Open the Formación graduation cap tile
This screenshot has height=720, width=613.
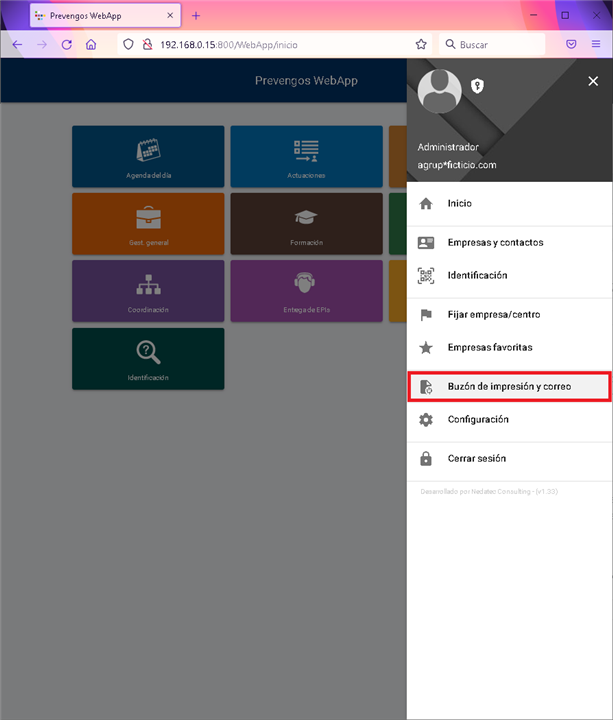click(x=305, y=223)
